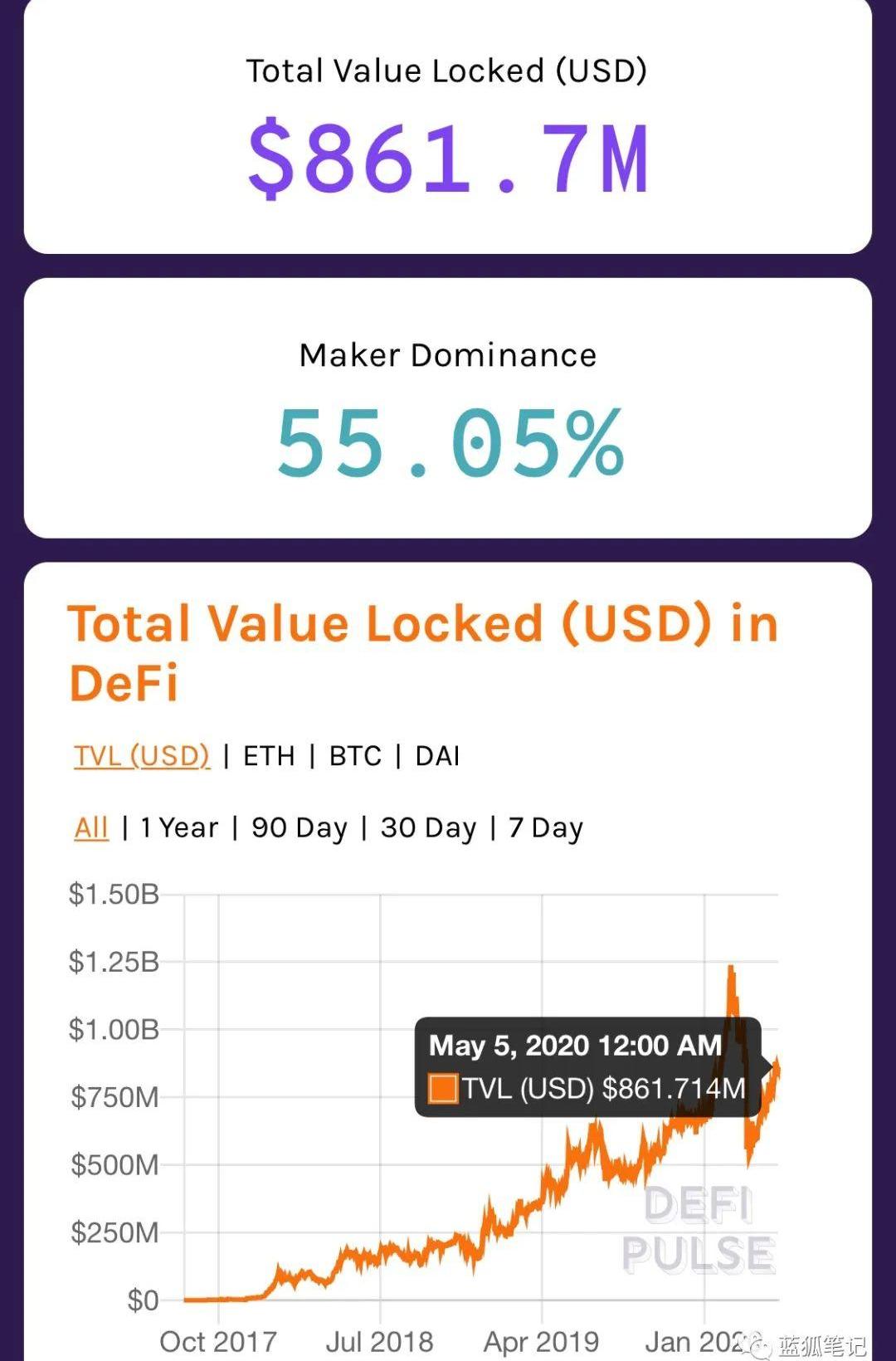Image resolution: width=896 pixels, height=1361 pixels.
Task: Switch the chart to BTC
Action: click(355, 756)
